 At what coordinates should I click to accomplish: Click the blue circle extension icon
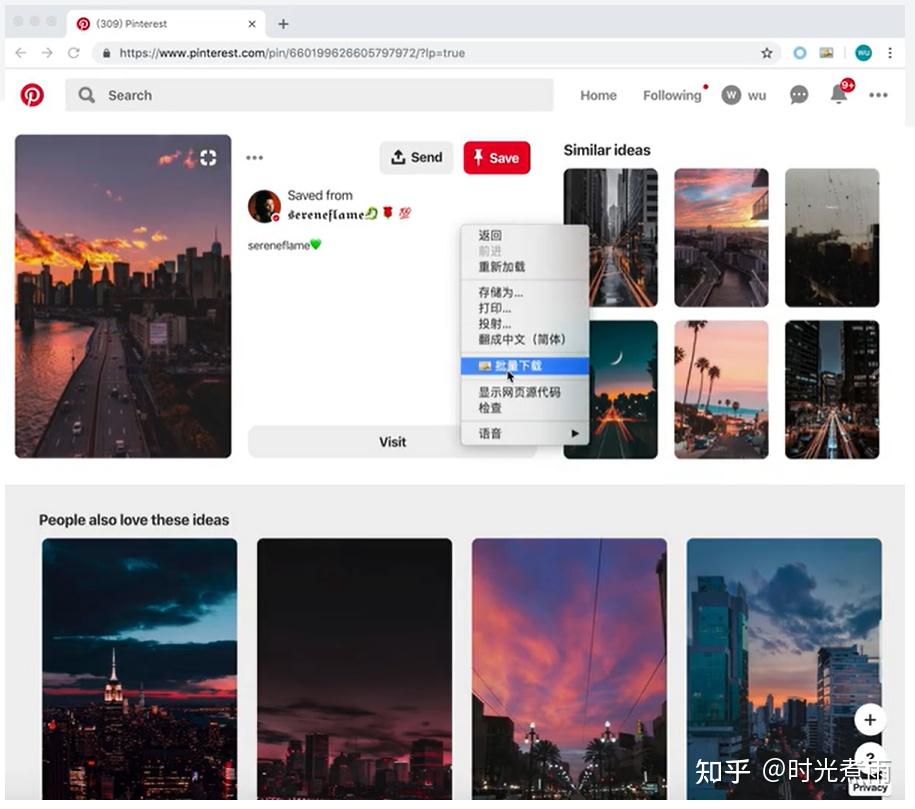[x=800, y=52]
